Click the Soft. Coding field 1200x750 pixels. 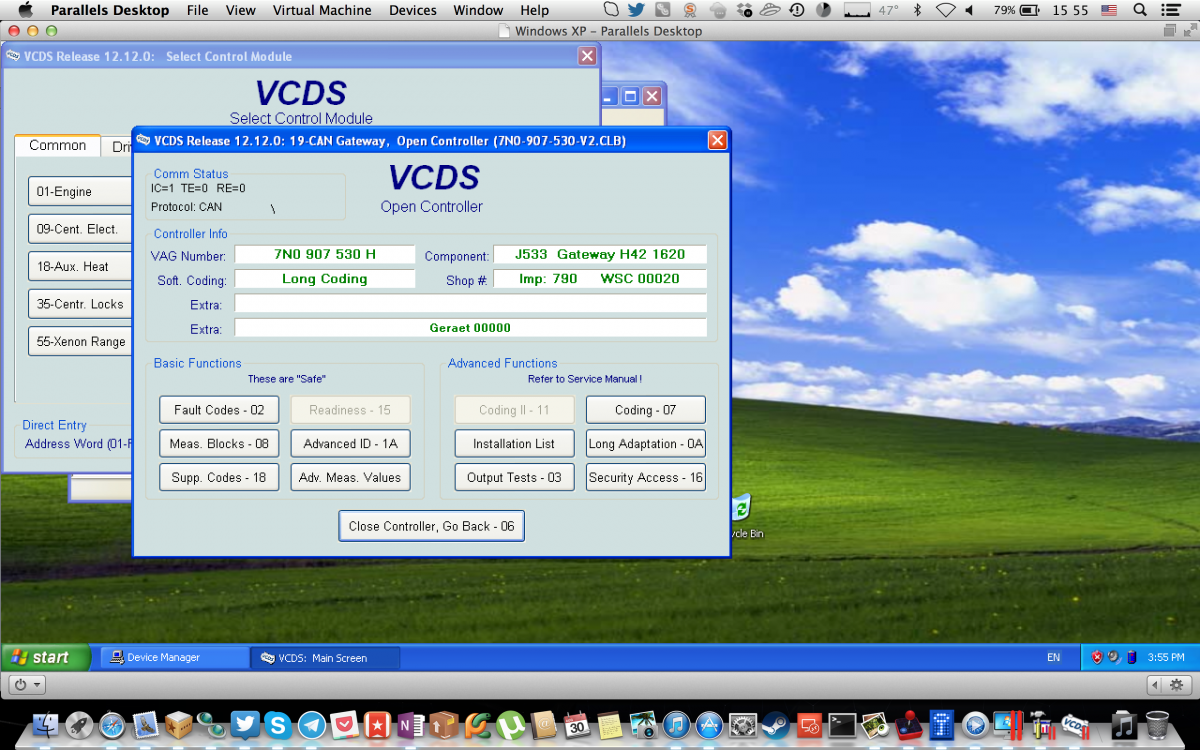[325, 279]
